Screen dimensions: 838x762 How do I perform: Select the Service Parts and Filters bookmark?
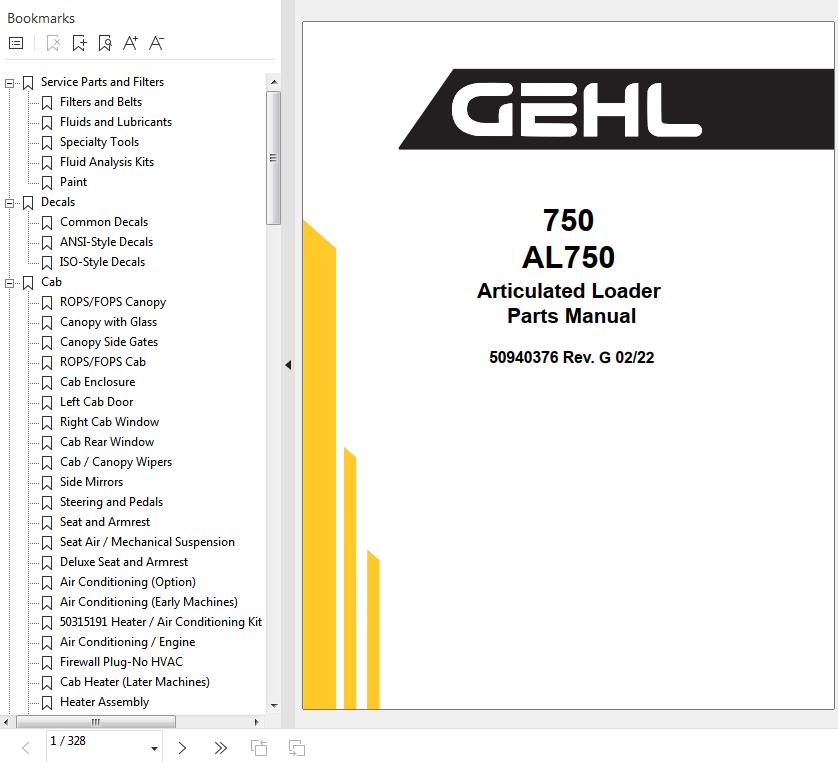click(102, 82)
